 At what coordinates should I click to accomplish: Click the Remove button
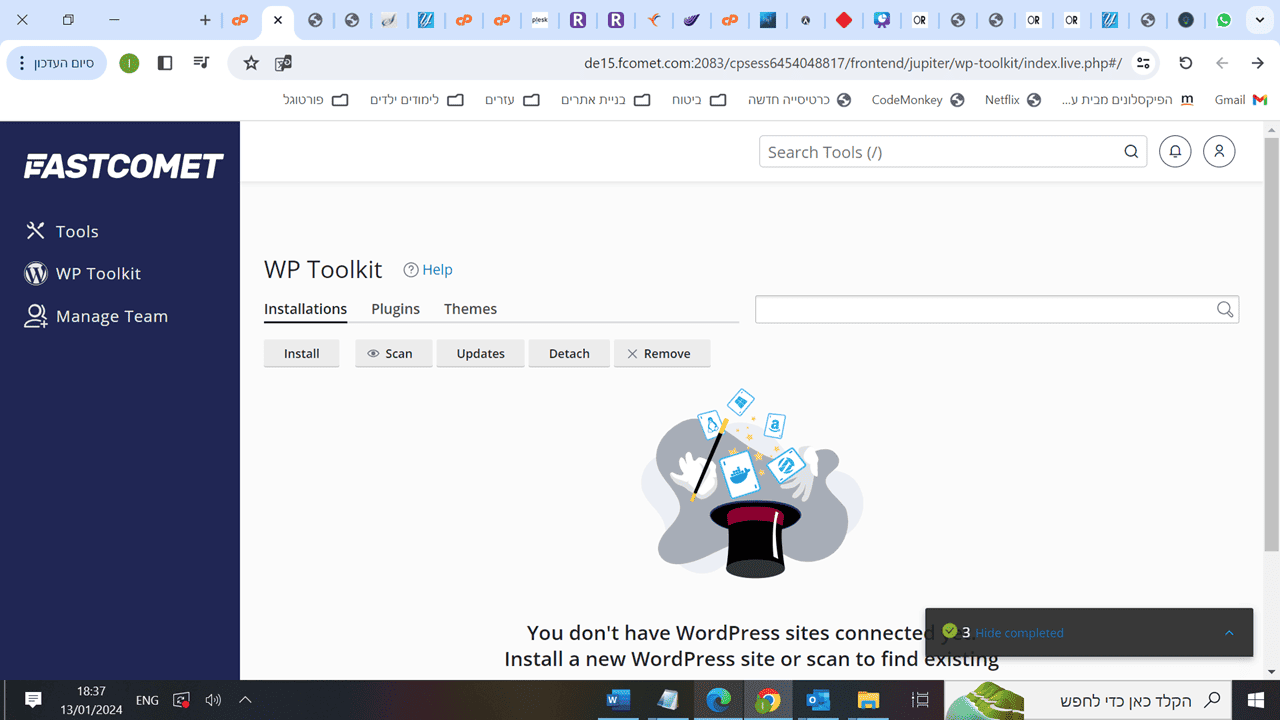[x=662, y=353]
